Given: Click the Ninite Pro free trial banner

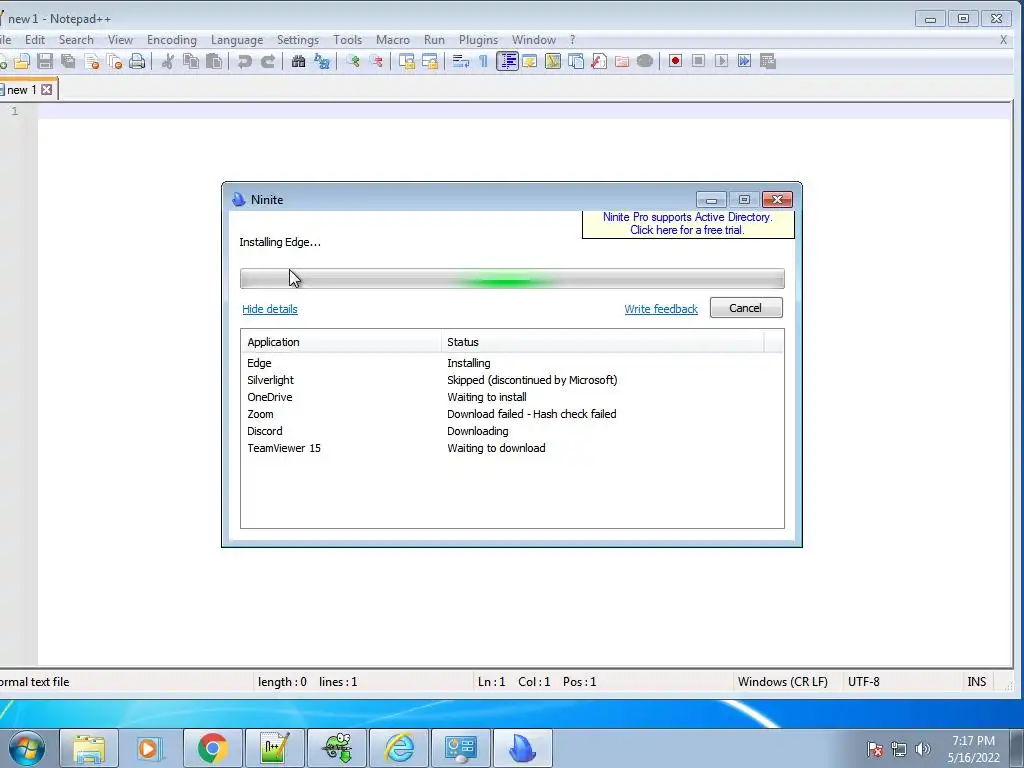Looking at the screenshot, I should click(x=688, y=223).
